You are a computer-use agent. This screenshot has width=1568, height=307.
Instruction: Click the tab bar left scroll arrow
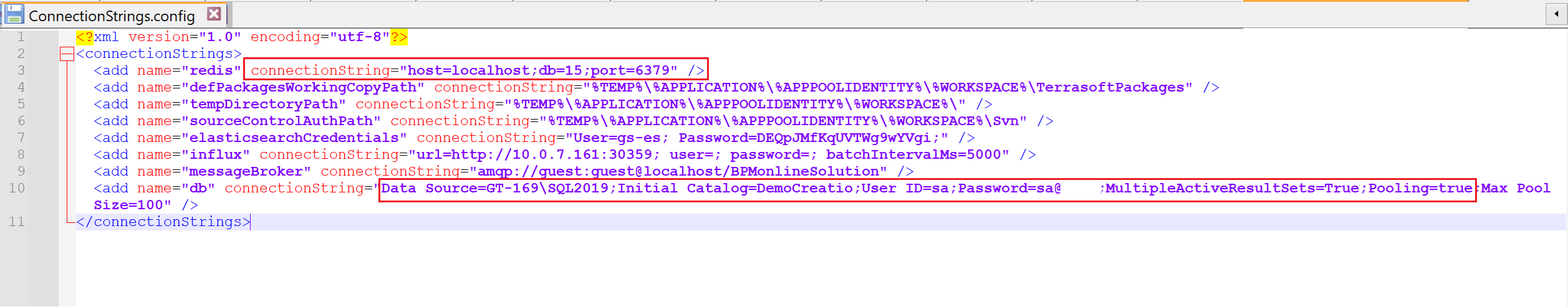[1556, 14]
